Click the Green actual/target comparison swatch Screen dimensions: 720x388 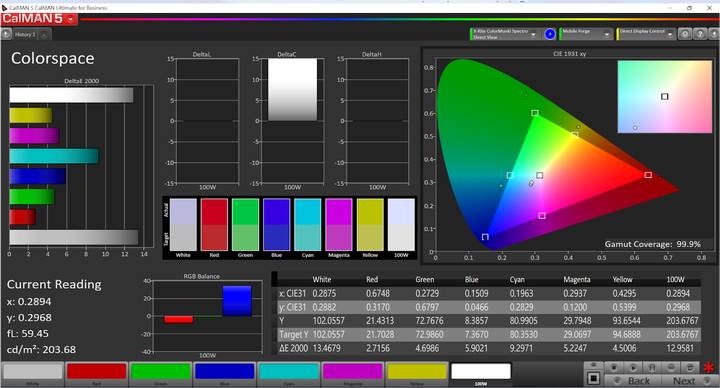[x=245, y=225]
